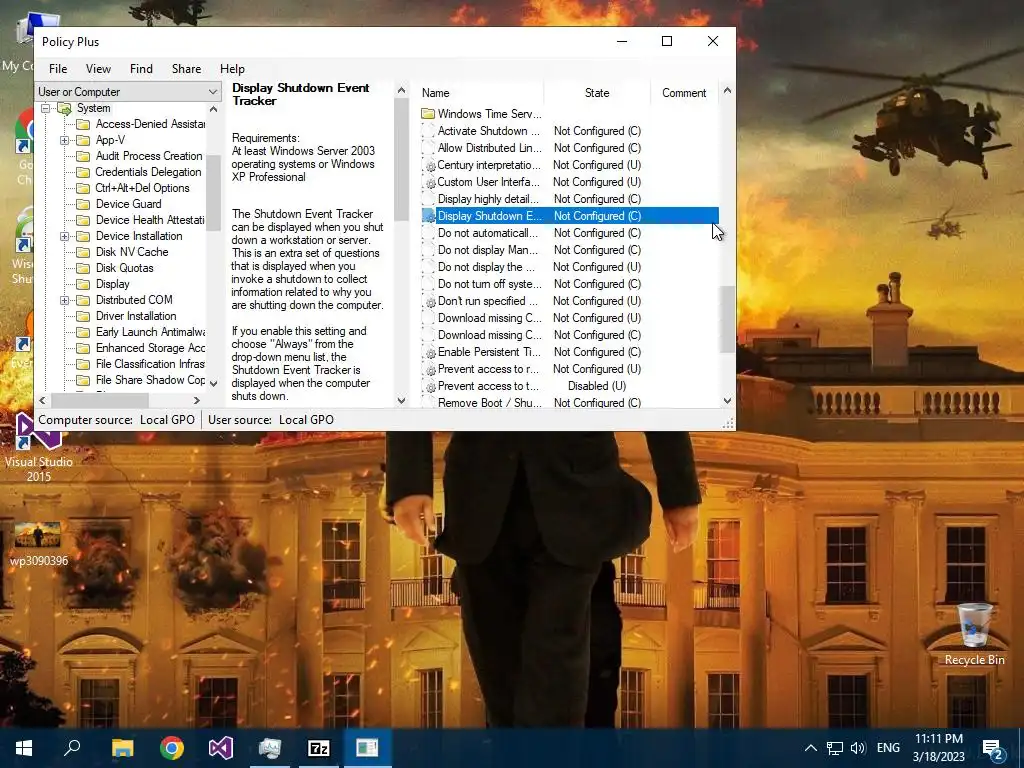Click the description pane scroll-down arrow
This screenshot has width=1024, height=768.
coord(402,400)
